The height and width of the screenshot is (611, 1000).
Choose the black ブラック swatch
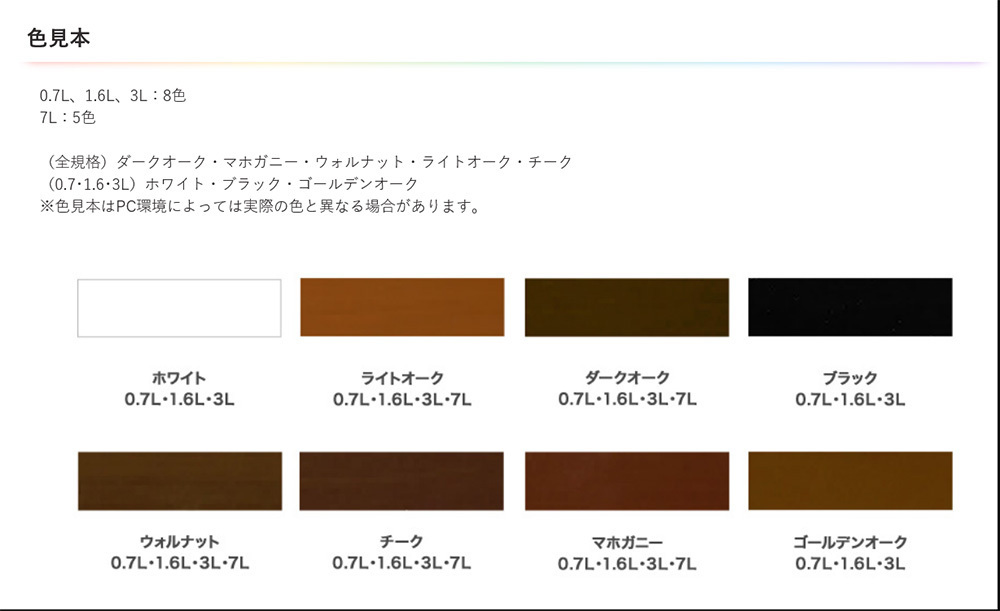850,307
